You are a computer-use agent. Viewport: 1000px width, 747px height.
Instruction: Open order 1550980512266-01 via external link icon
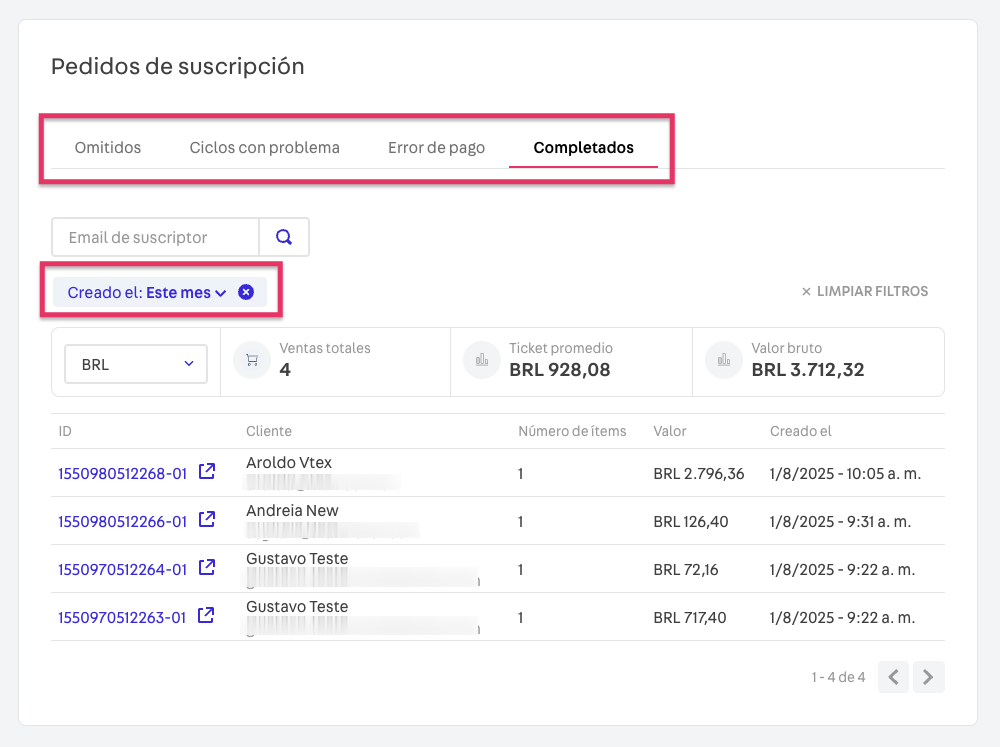pyautogui.click(x=206, y=519)
